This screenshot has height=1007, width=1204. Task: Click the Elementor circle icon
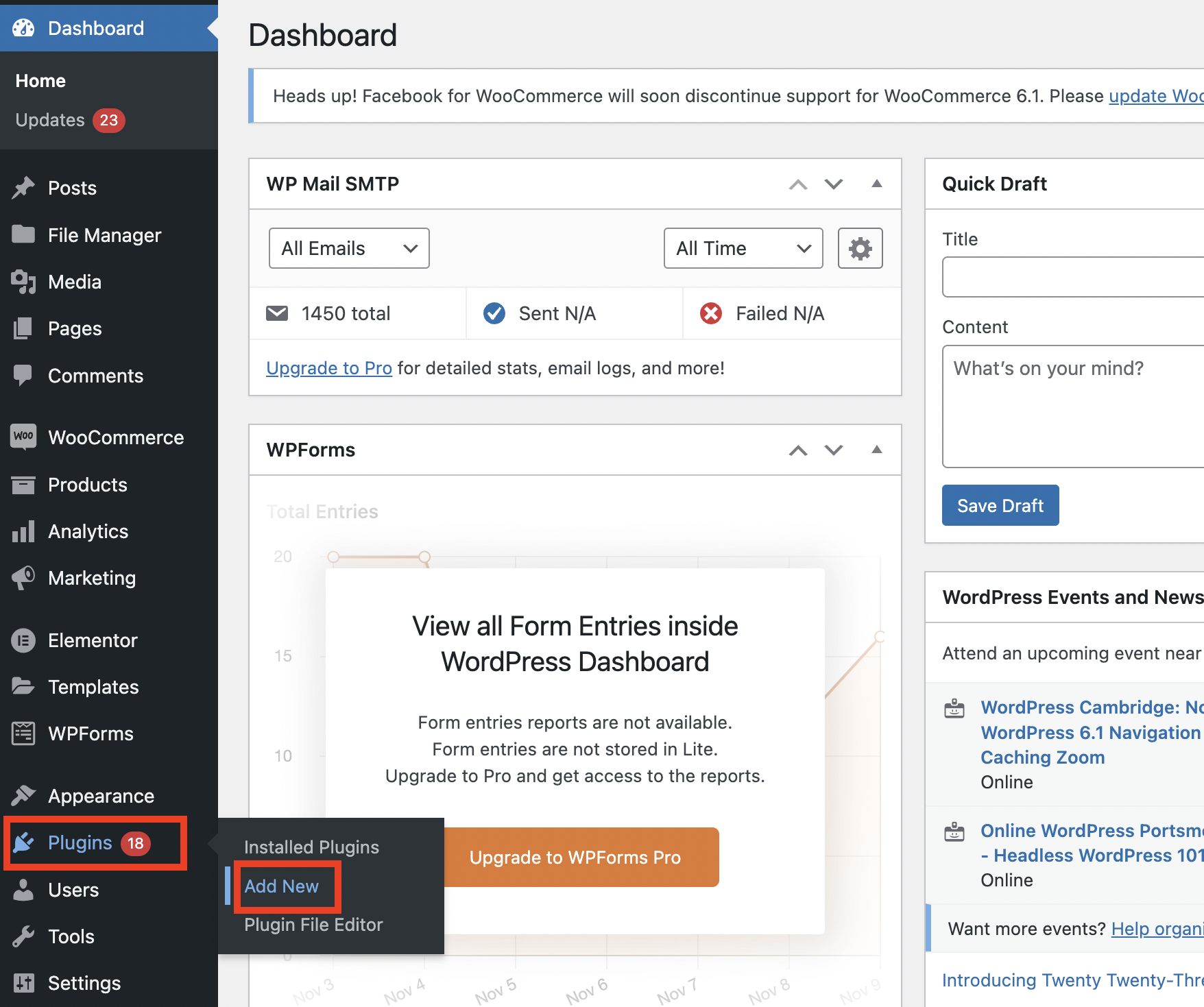23,640
